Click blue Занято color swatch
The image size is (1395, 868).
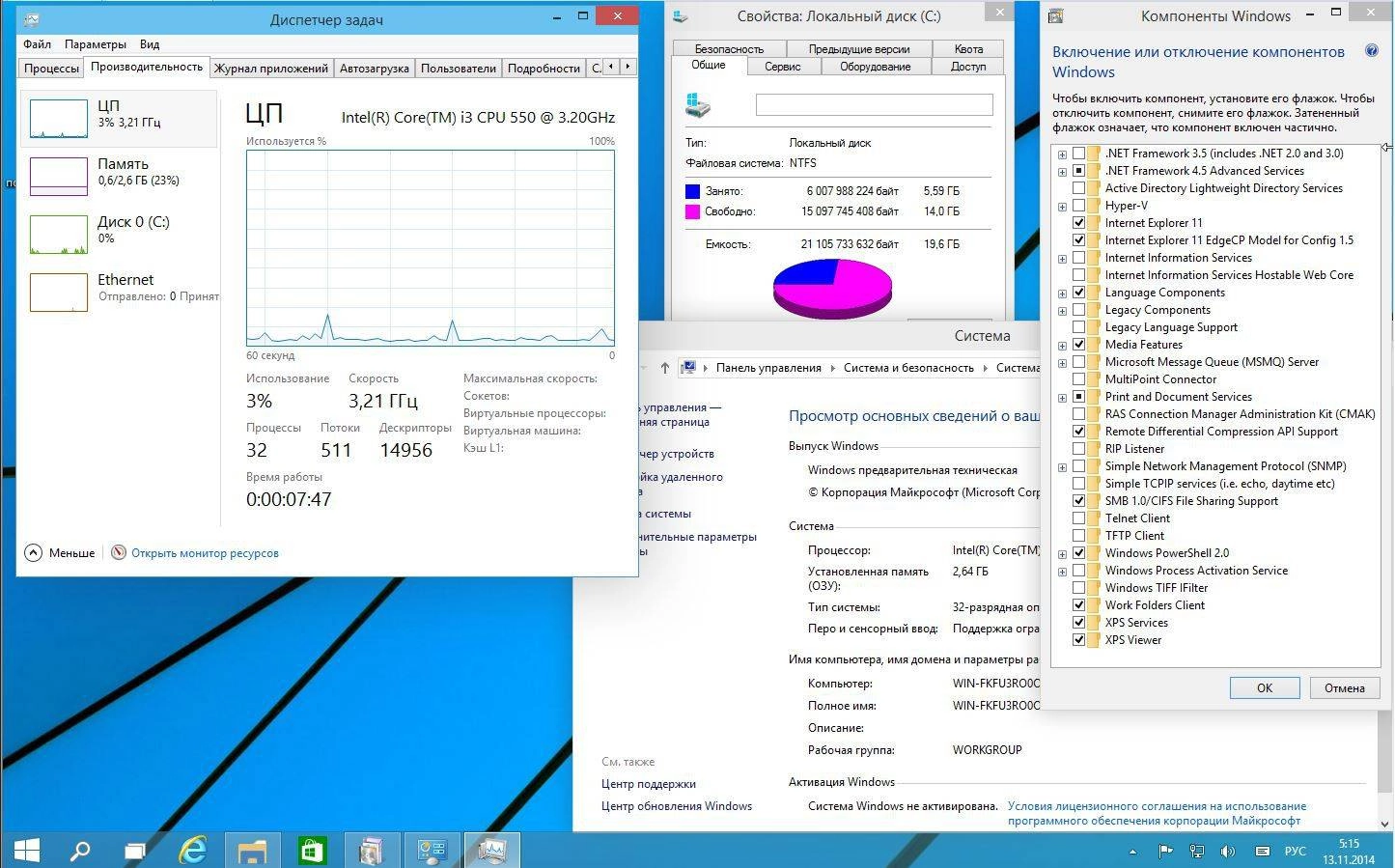pyautogui.click(x=692, y=191)
